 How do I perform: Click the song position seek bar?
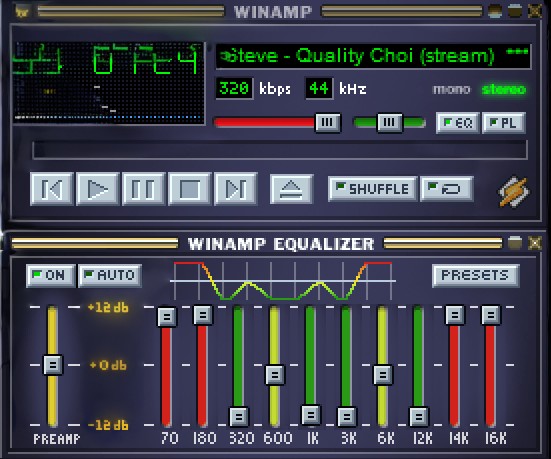pyautogui.click(x=280, y=150)
